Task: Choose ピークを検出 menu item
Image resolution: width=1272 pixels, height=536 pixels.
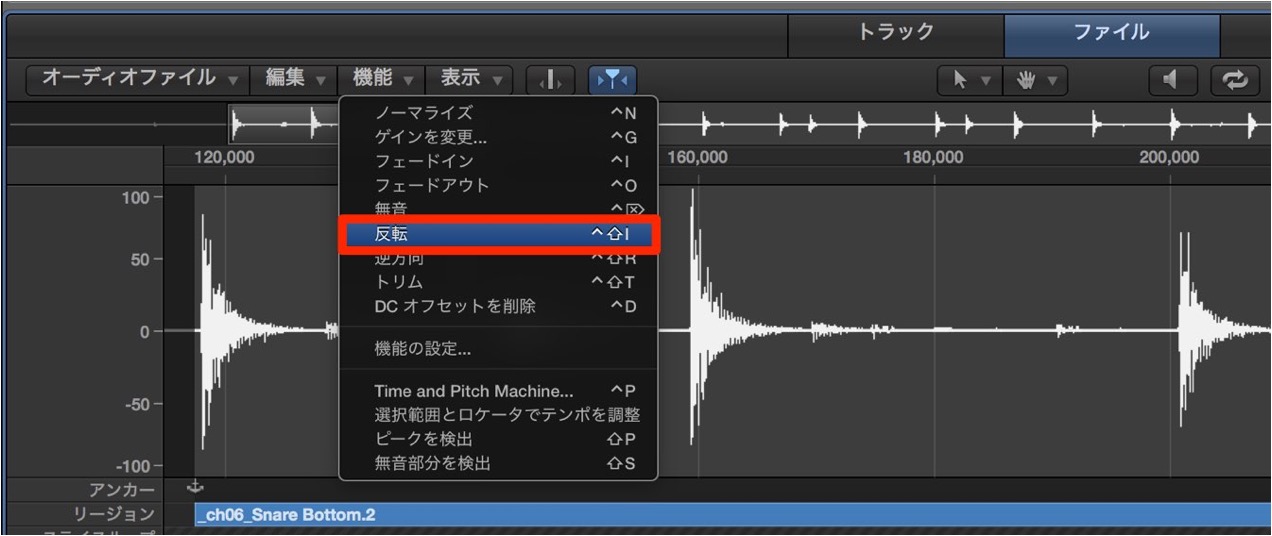Action: coord(498,439)
